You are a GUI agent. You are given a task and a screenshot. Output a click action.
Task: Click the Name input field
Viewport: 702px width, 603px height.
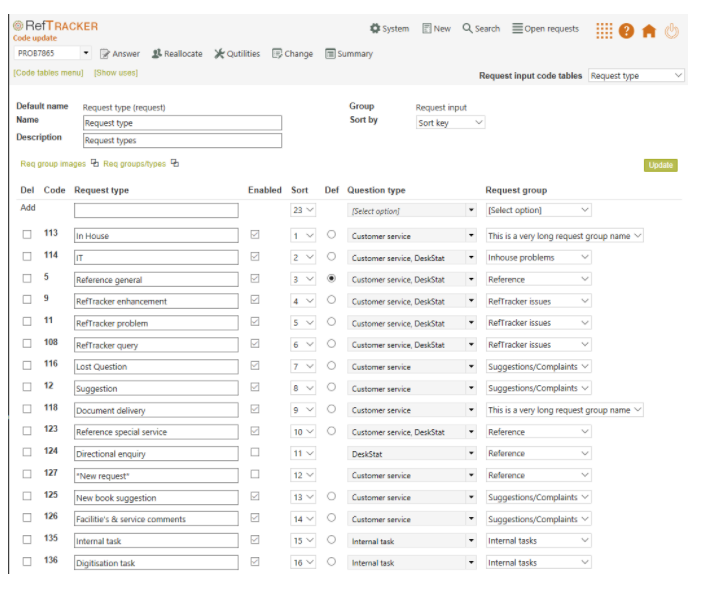(182, 123)
